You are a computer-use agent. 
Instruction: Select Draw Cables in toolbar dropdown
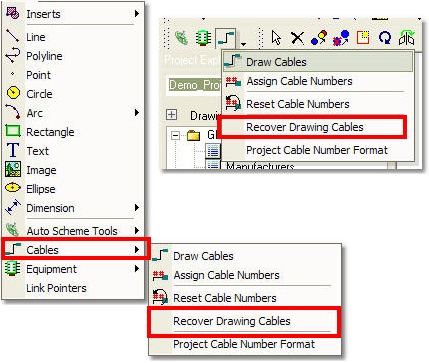click(318, 62)
